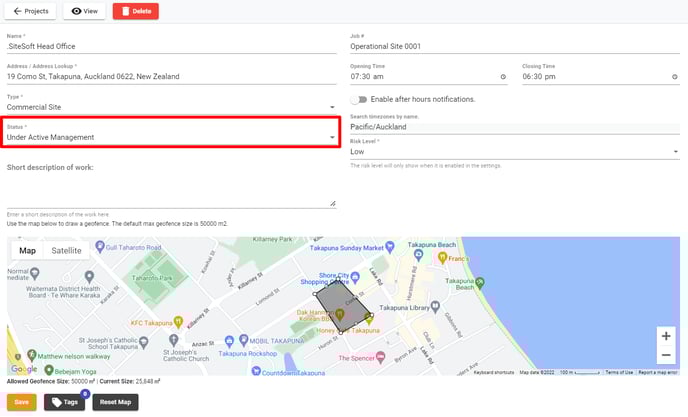This screenshot has height=417, width=688.
Task: Go back using the Projects arrow
Action: (18, 11)
